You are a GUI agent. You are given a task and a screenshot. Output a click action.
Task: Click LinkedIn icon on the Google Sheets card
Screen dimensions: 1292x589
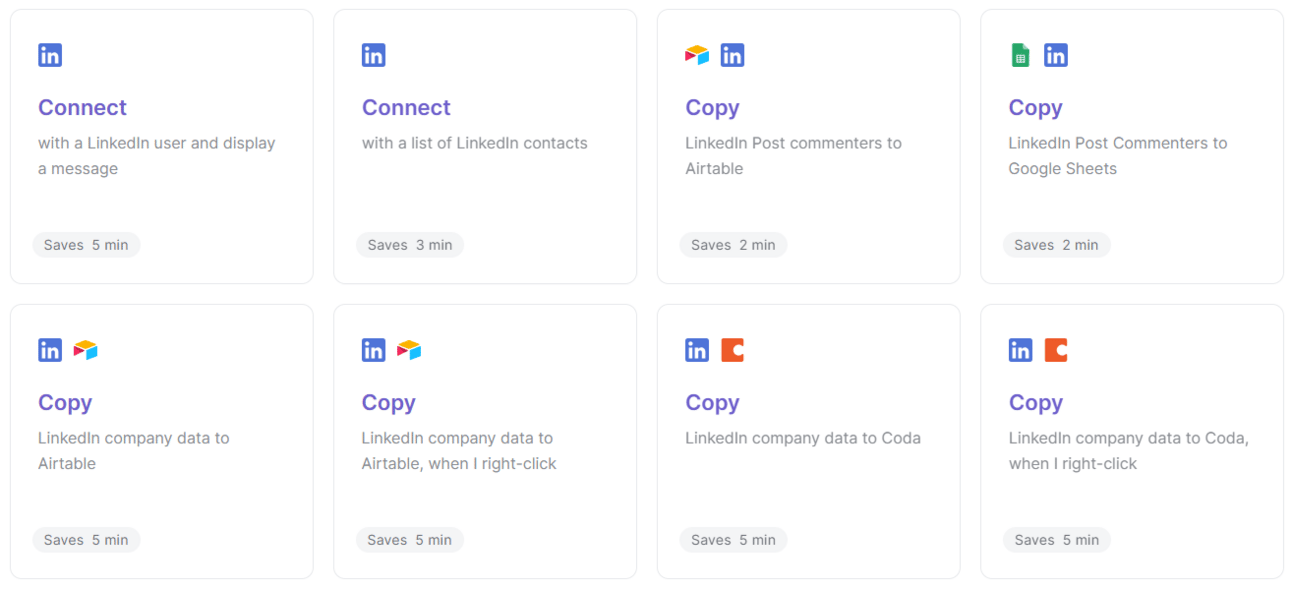coord(1056,55)
